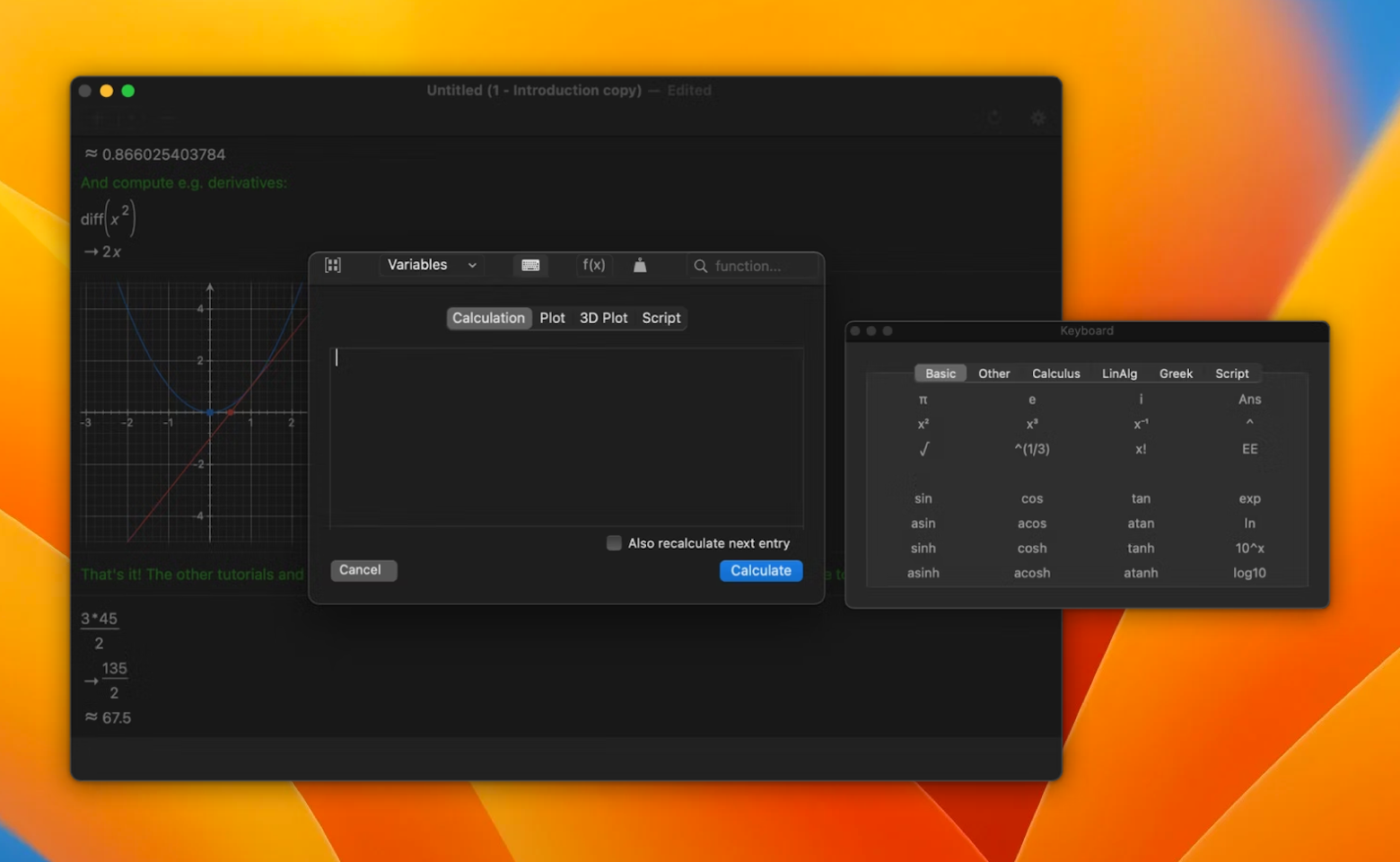Cancel the calculation dialog
Viewport: 1400px width, 862px height.
tap(363, 570)
